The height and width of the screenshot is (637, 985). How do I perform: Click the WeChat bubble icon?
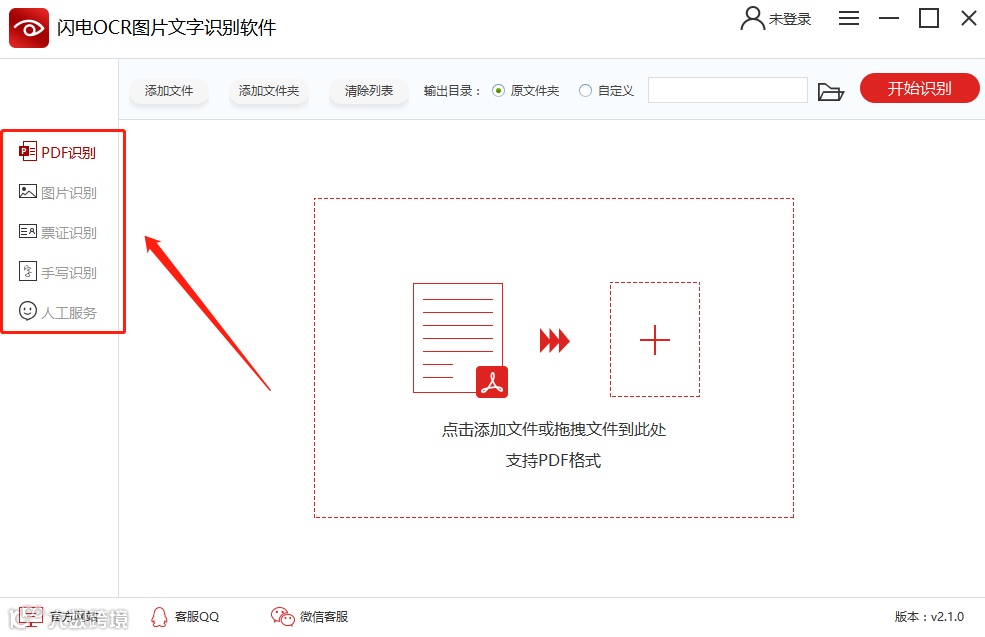282,617
